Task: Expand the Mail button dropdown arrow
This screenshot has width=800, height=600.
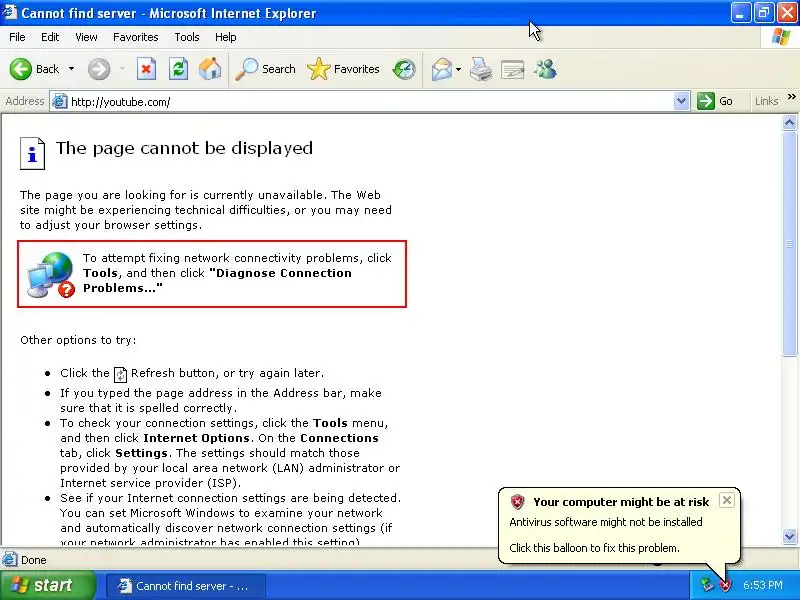Action: [459, 69]
